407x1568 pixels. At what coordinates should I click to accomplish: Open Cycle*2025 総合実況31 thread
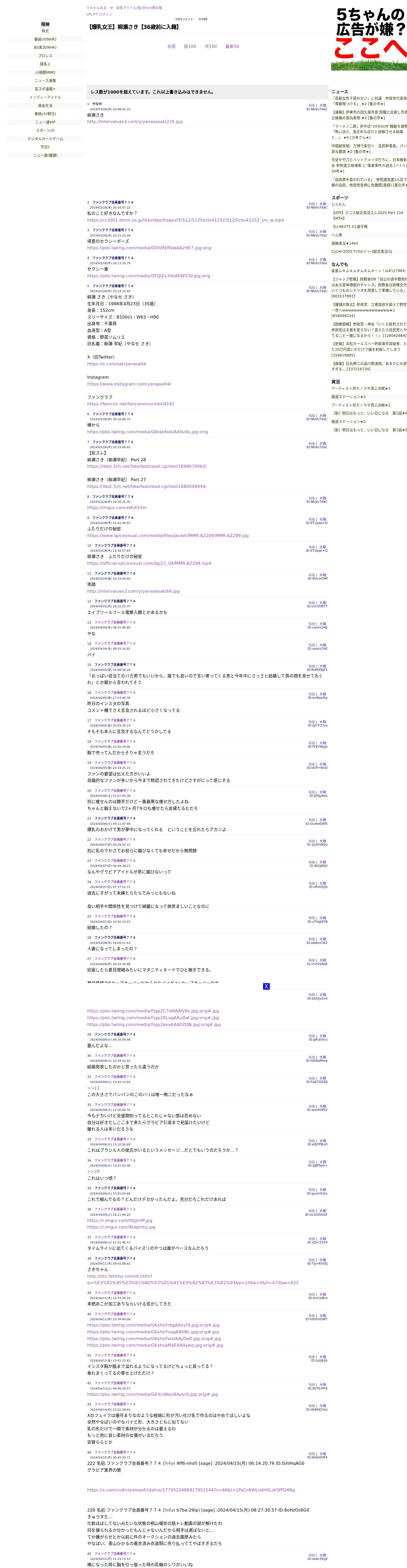pyautogui.click(x=362, y=251)
